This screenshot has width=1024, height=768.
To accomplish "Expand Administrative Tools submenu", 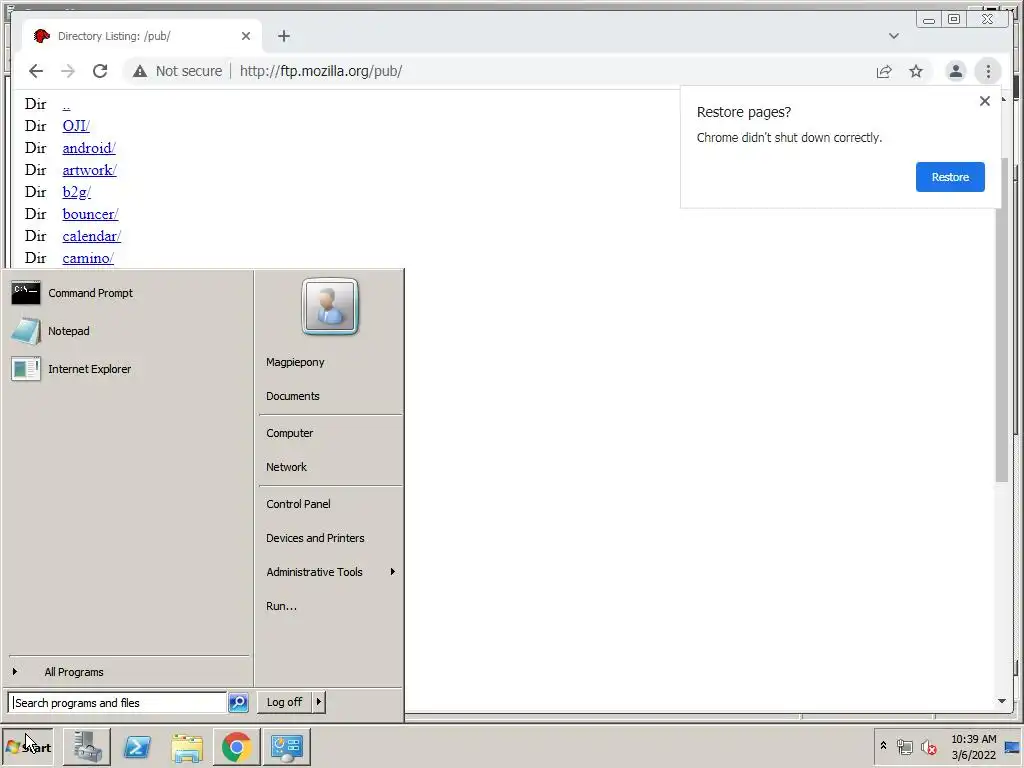I will point(330,572).
